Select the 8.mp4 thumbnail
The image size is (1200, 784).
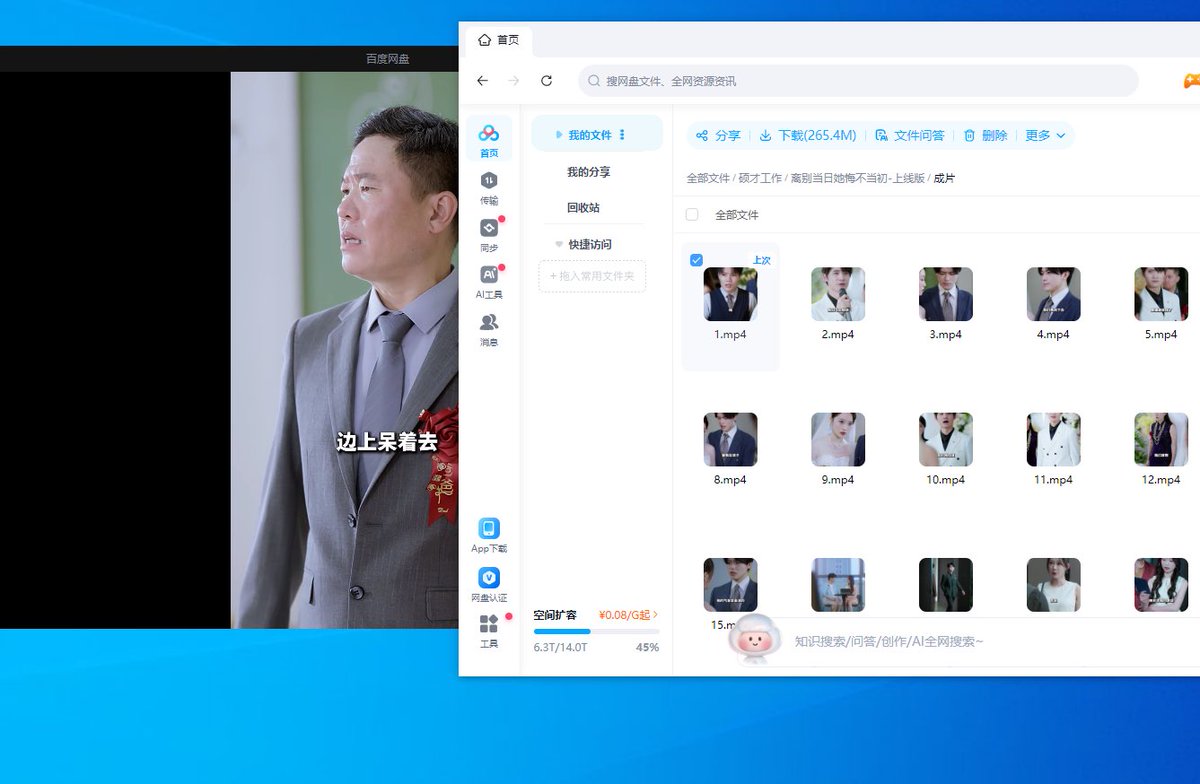pos(730,440)
